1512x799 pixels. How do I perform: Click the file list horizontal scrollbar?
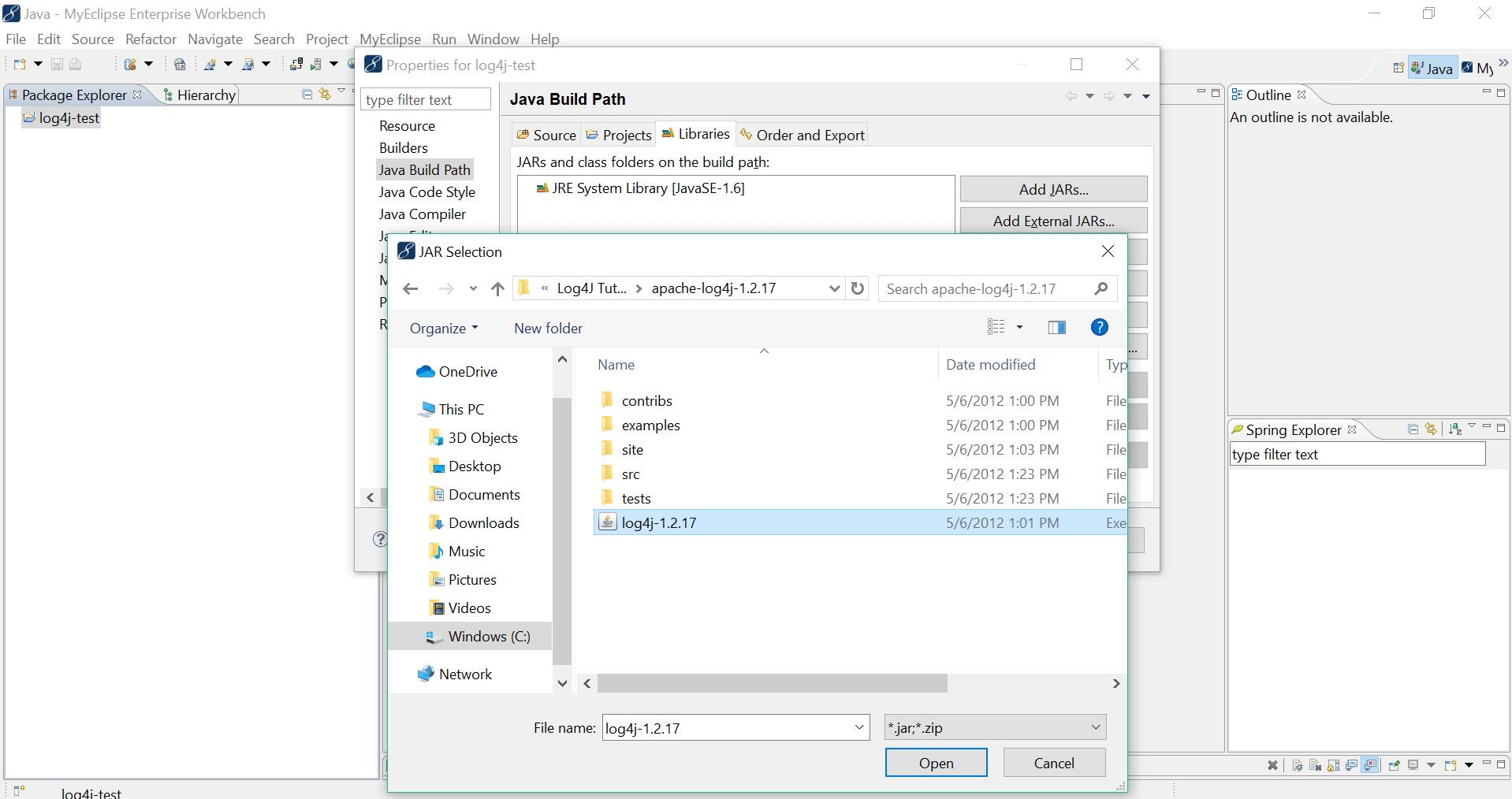tap(772, 683)
